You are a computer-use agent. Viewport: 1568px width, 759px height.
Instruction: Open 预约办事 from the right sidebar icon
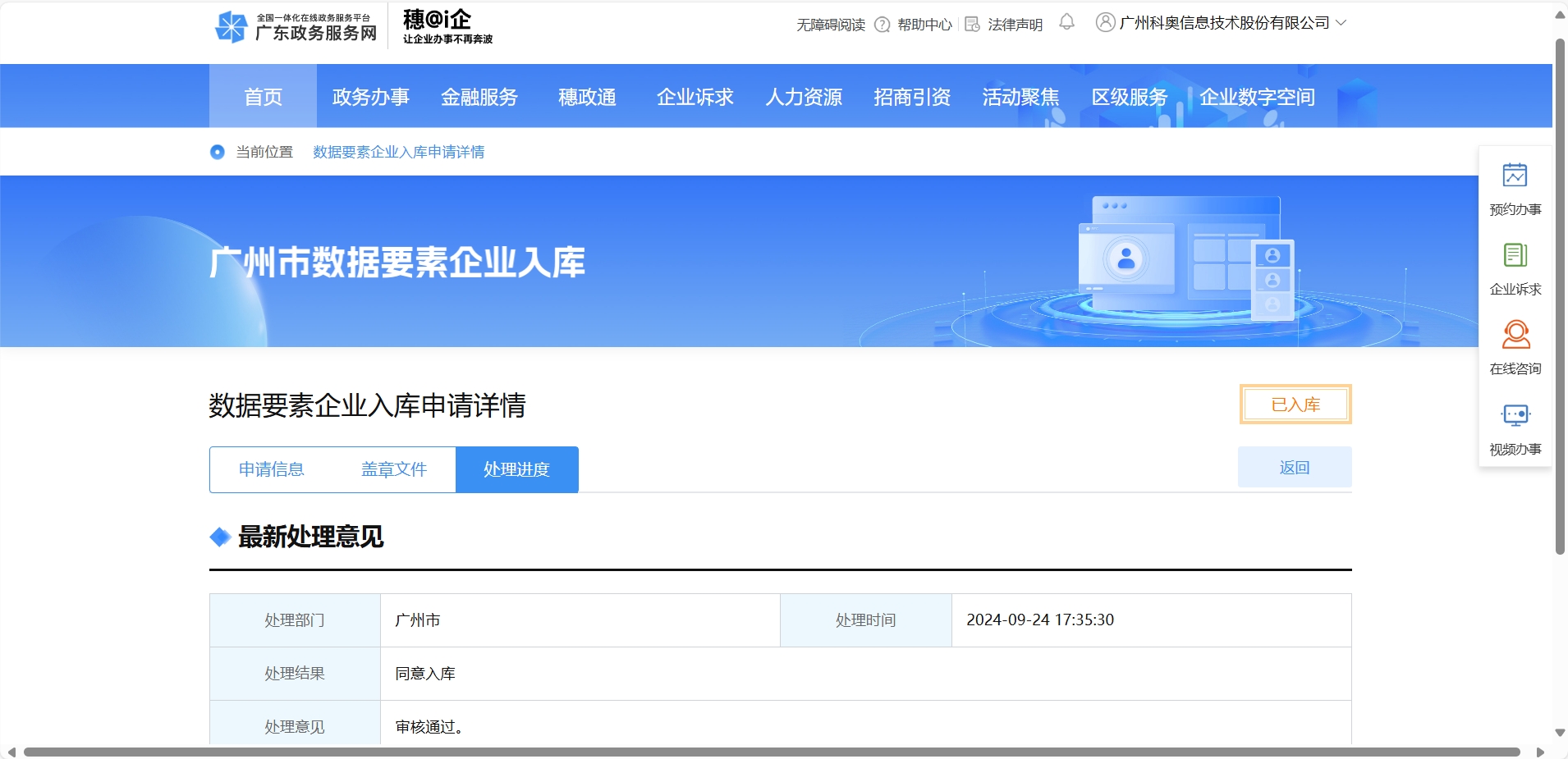tap(1515, 176)
